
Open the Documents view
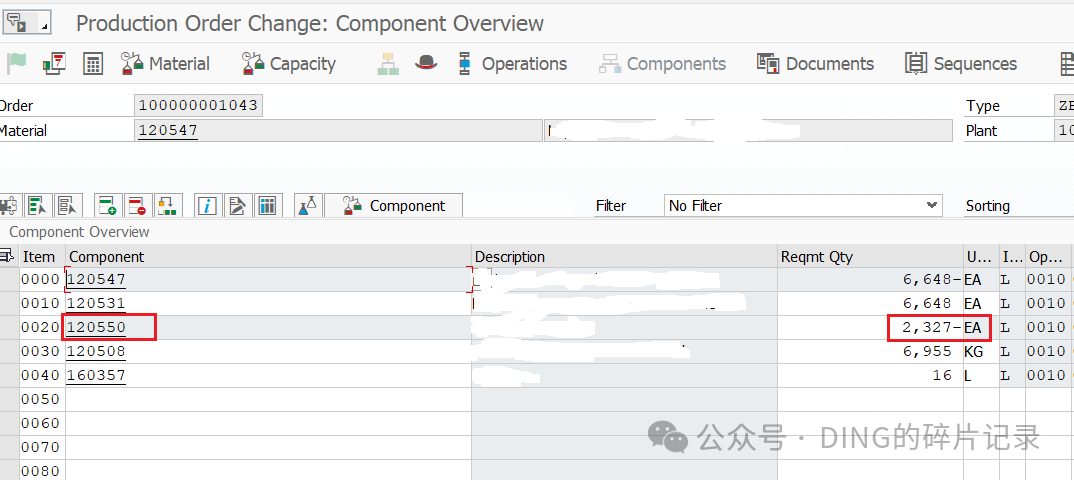pos(815,64)
